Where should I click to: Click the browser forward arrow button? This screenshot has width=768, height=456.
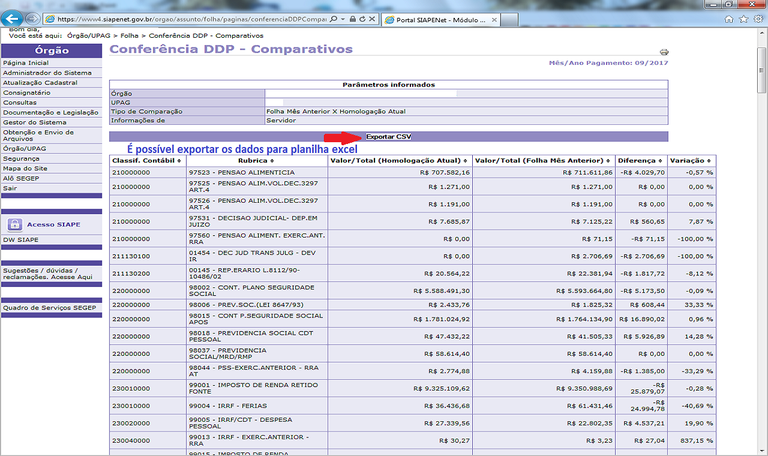pos(34,18)
